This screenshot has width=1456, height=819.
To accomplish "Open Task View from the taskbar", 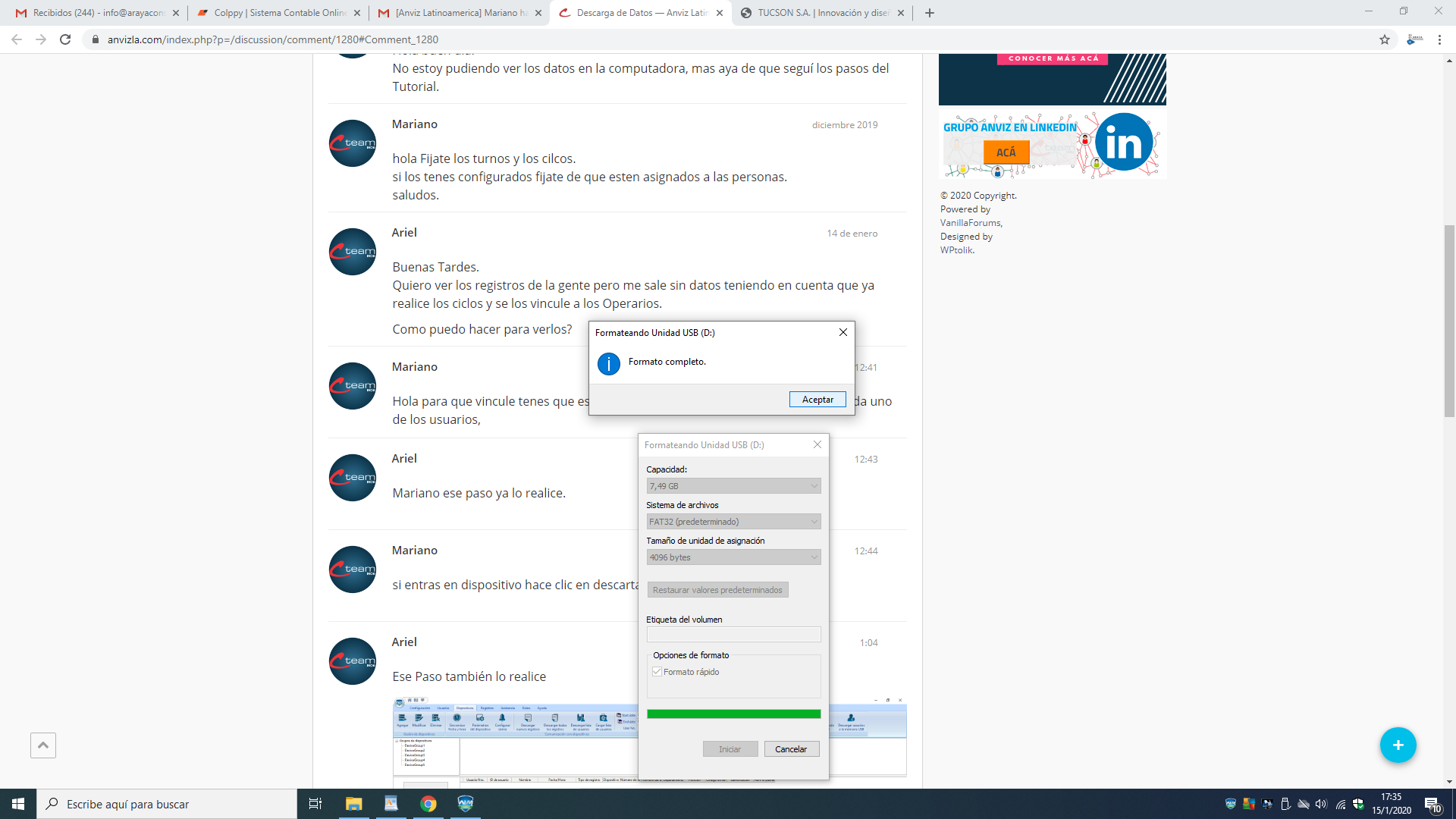I will [315, 804].
